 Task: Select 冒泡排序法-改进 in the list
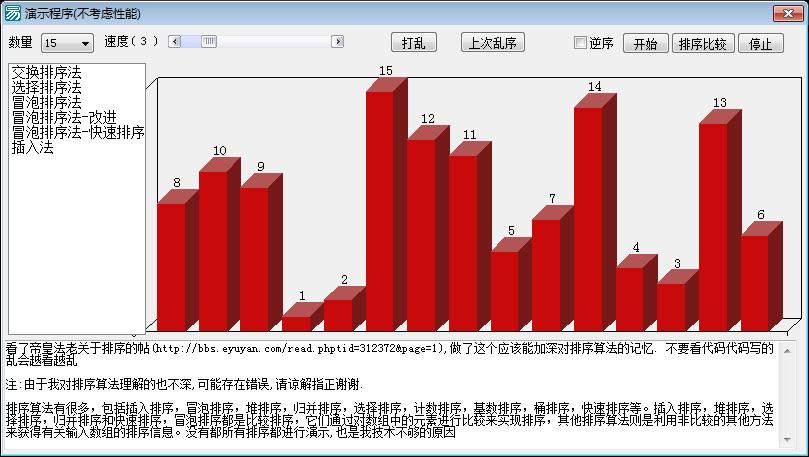[64, 118]
